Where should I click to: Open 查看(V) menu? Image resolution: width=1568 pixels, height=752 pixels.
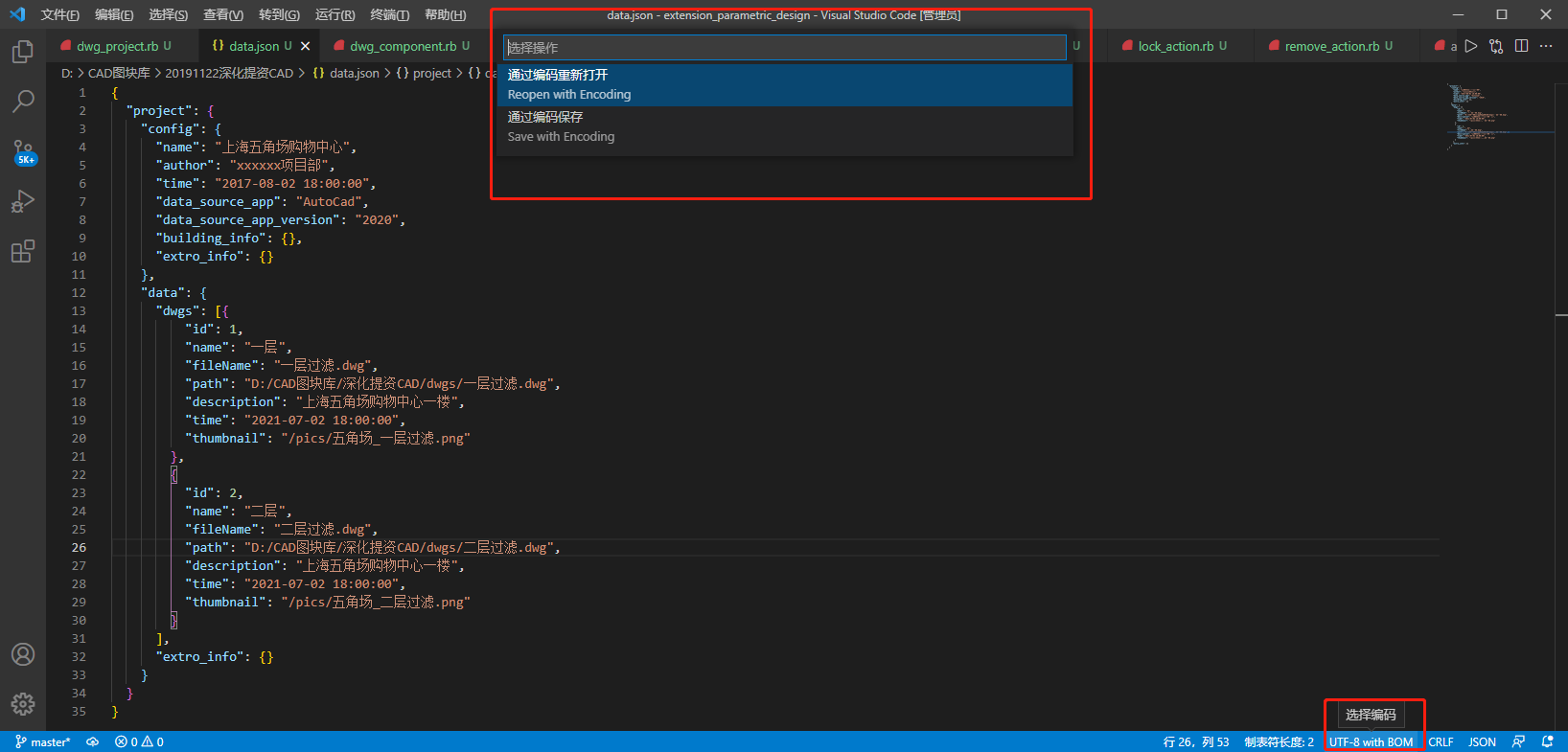pyautogui.click(x=223, y=14)
